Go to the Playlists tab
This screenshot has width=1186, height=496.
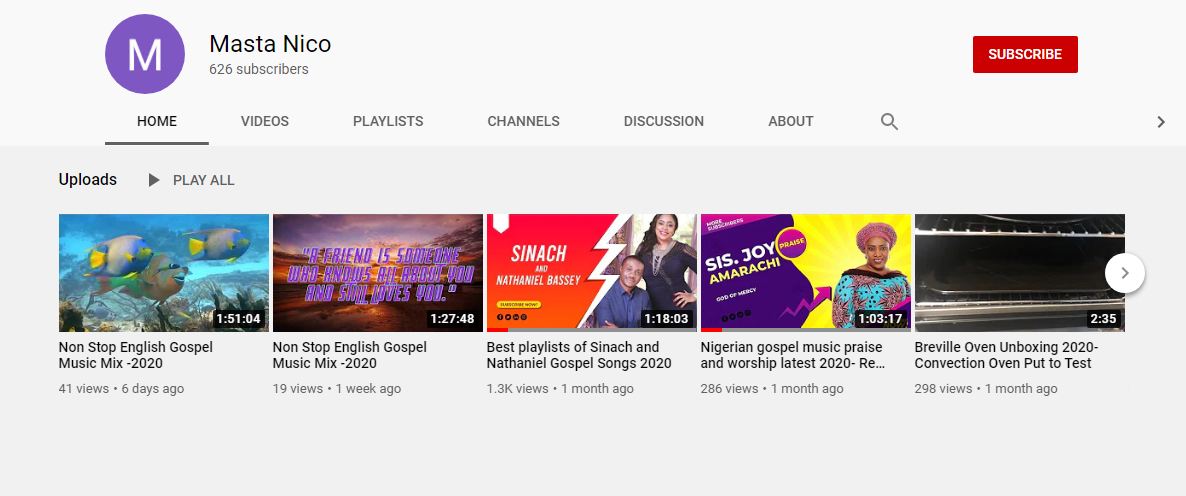point(388,121)
